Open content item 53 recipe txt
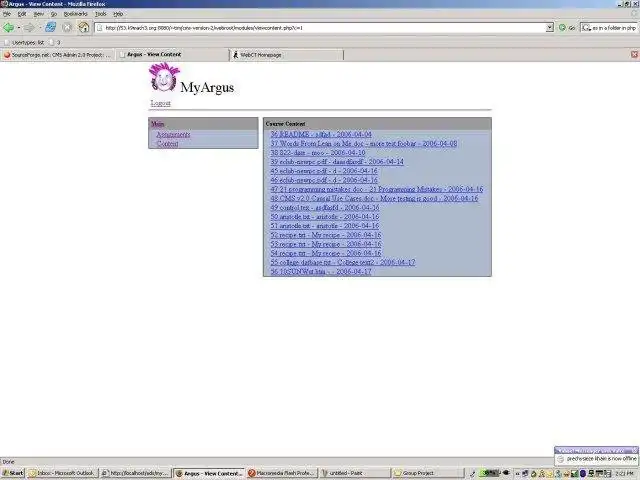The image size is (640, 480). pyautogui.click(x=326, y=244)
